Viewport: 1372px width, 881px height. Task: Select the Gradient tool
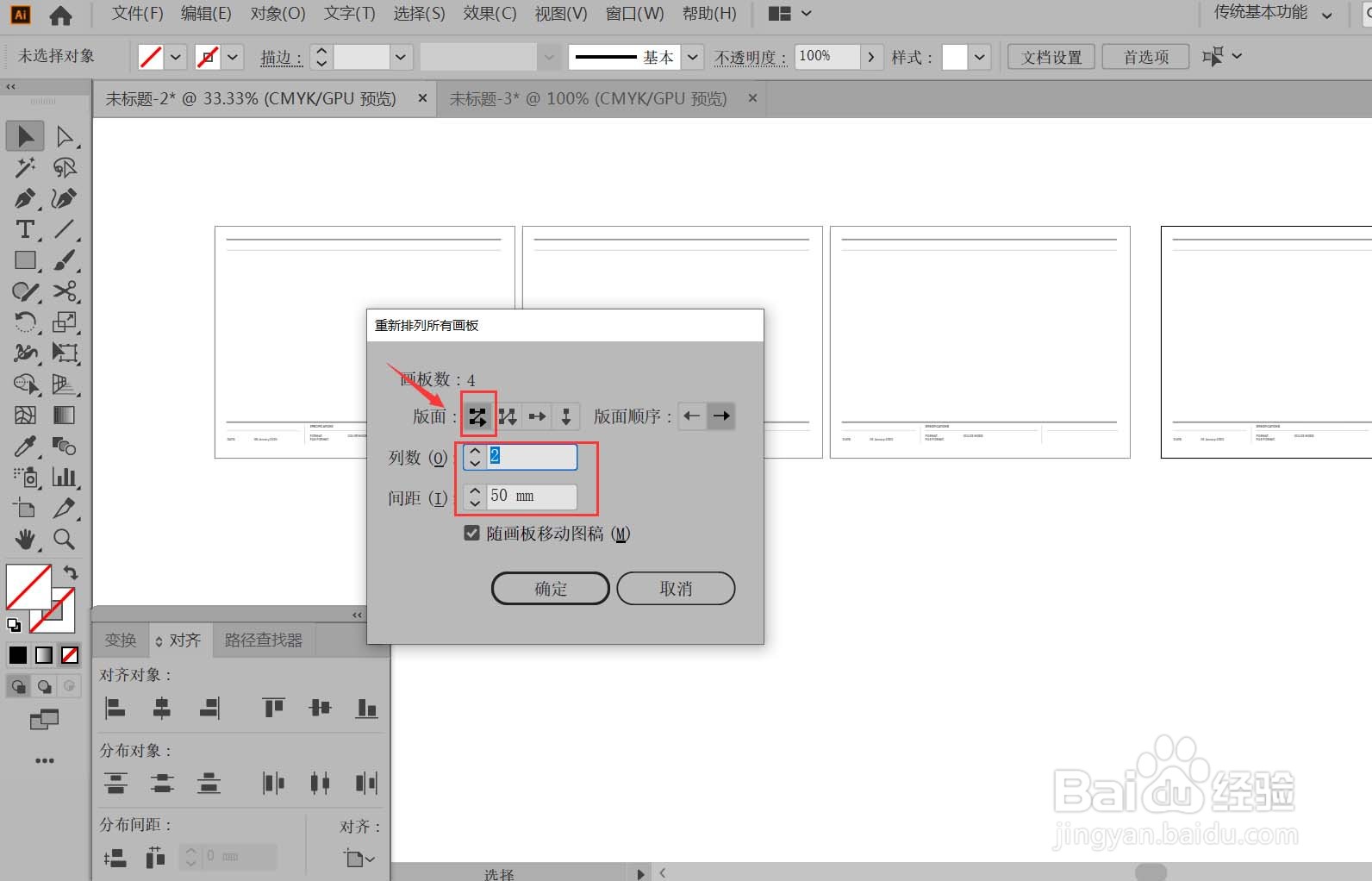tap(65, 415)
